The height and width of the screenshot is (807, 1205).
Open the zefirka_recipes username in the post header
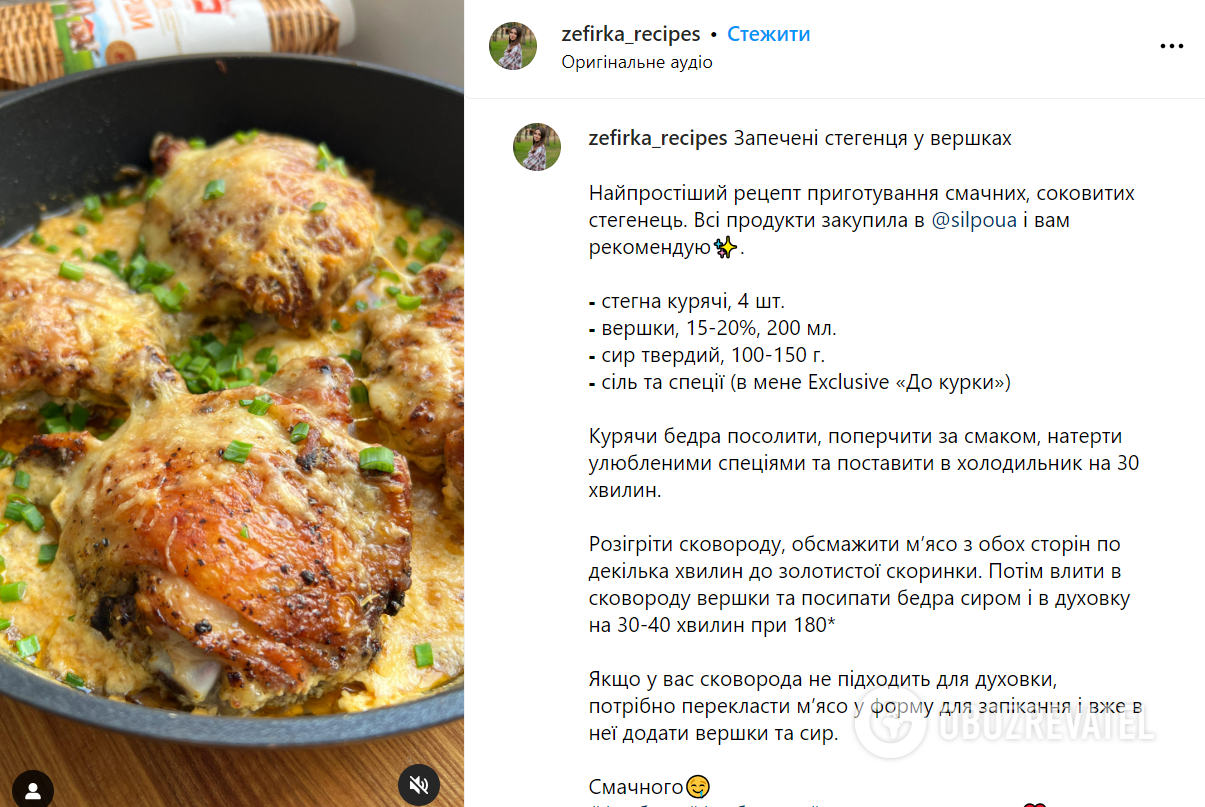pos(631,34)
